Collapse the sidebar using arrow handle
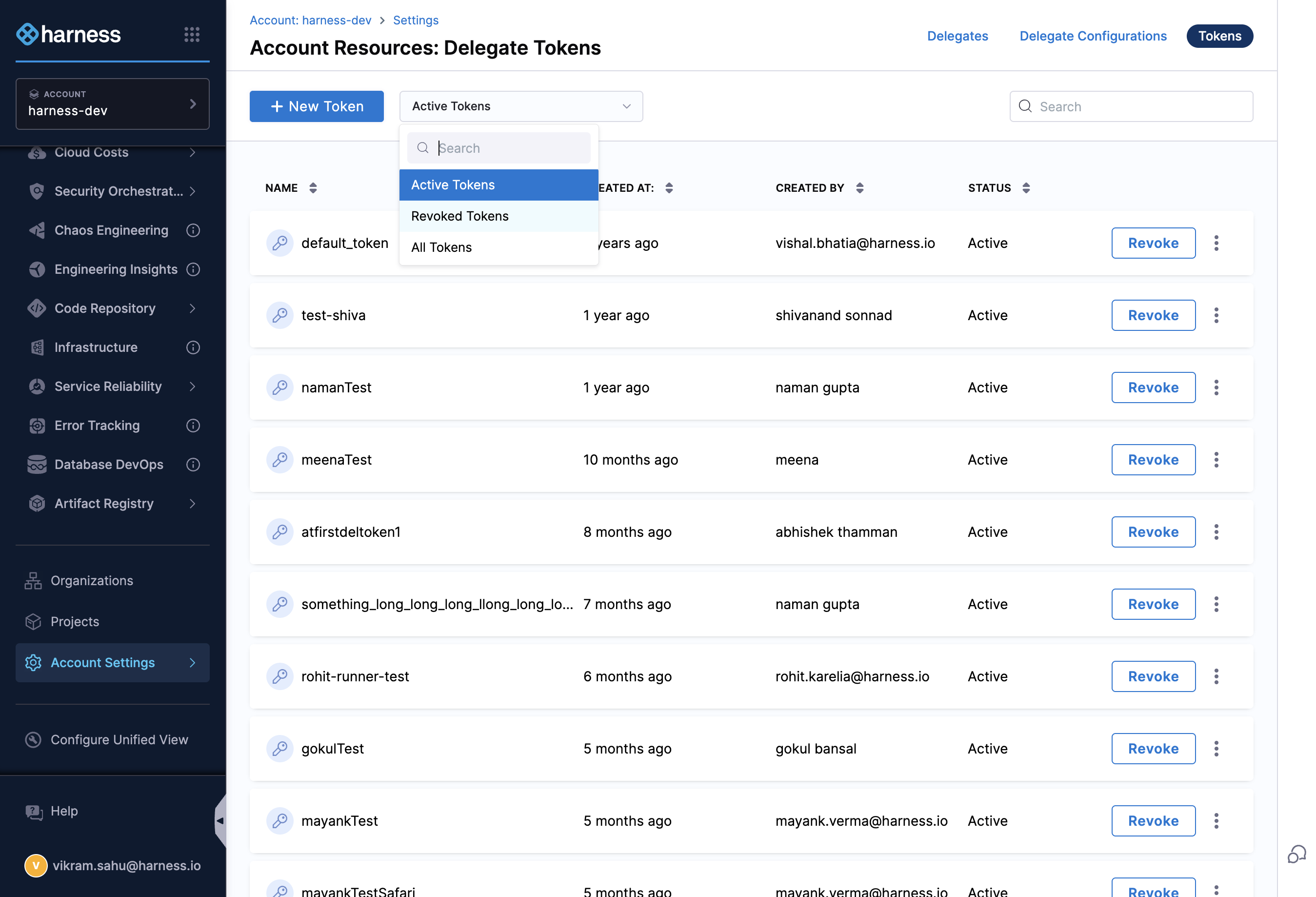This screenshot has height=897, width=1316. pyautogui.click(x=220, y=820)
